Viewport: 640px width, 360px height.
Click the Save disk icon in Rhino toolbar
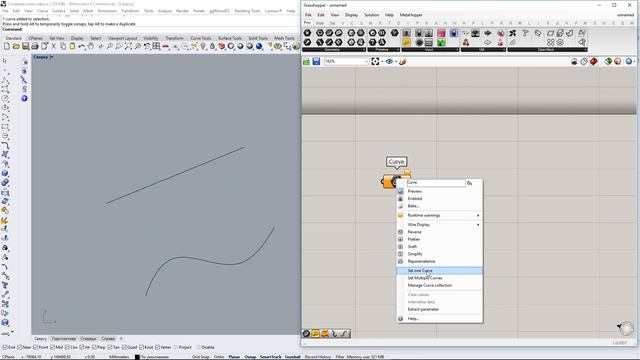pyautogui.click(x=25, y=47)
